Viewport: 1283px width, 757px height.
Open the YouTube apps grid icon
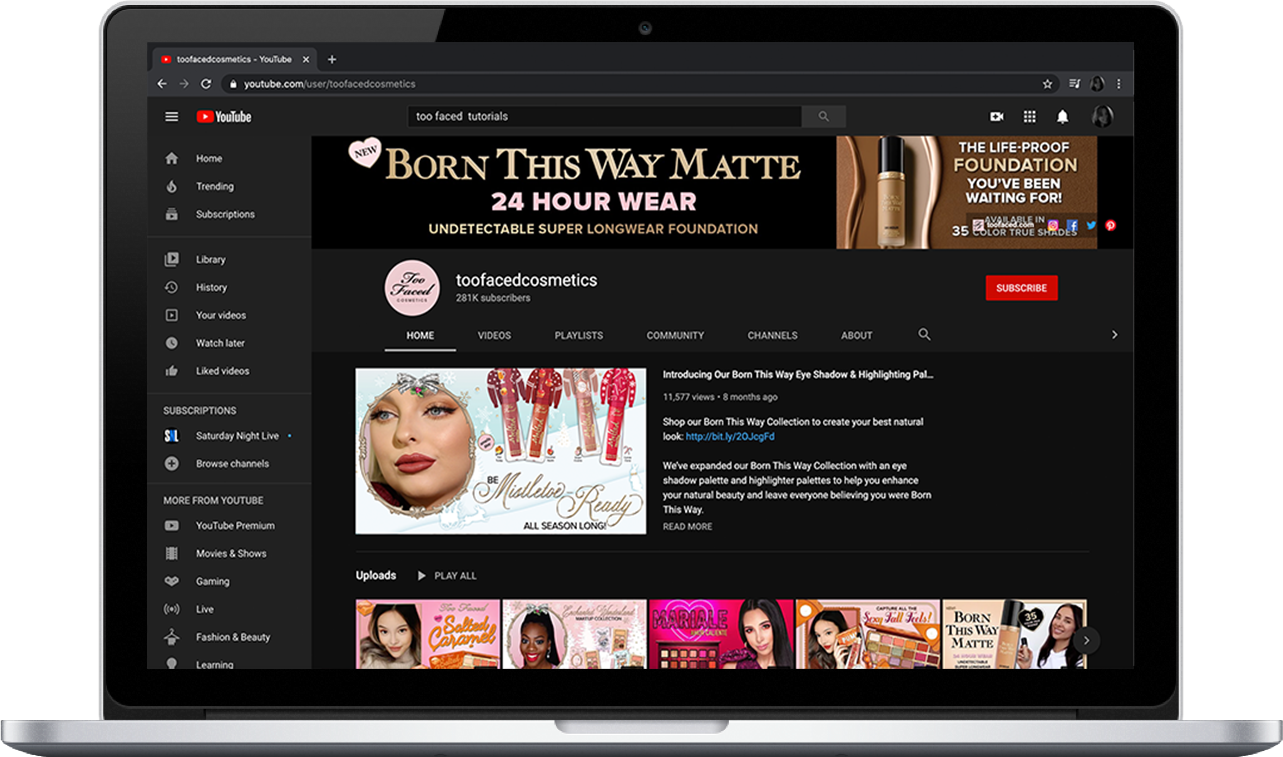[1029, 117]
